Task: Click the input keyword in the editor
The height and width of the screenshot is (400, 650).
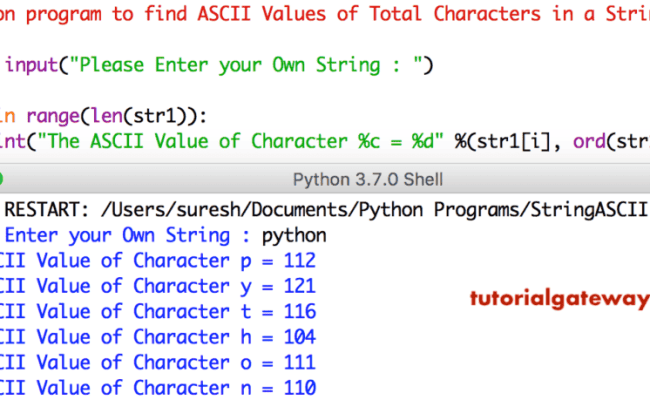Action: (x=32, y=65)
